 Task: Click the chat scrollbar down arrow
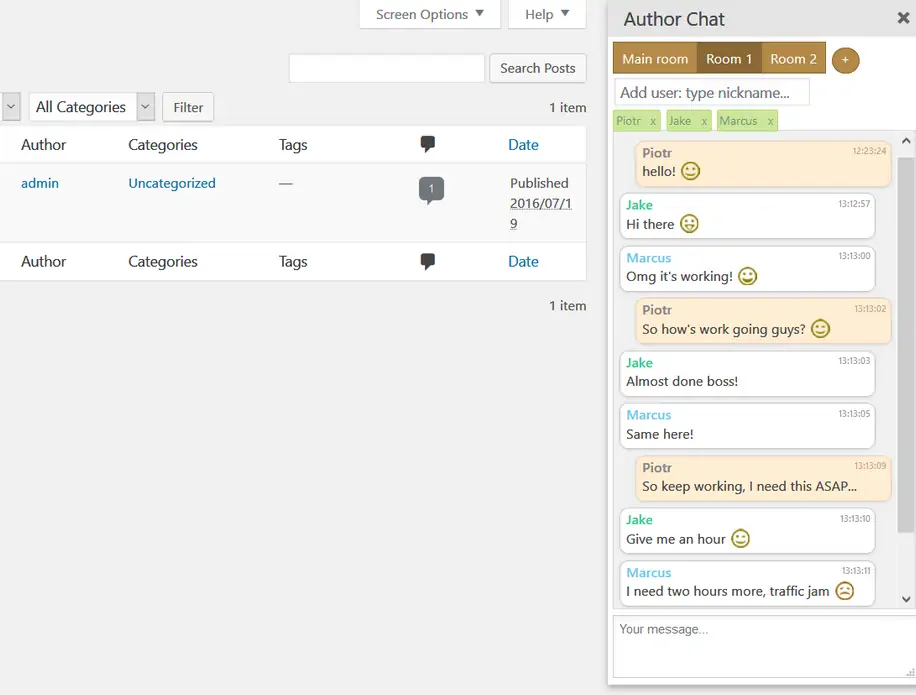click(907, 599)
